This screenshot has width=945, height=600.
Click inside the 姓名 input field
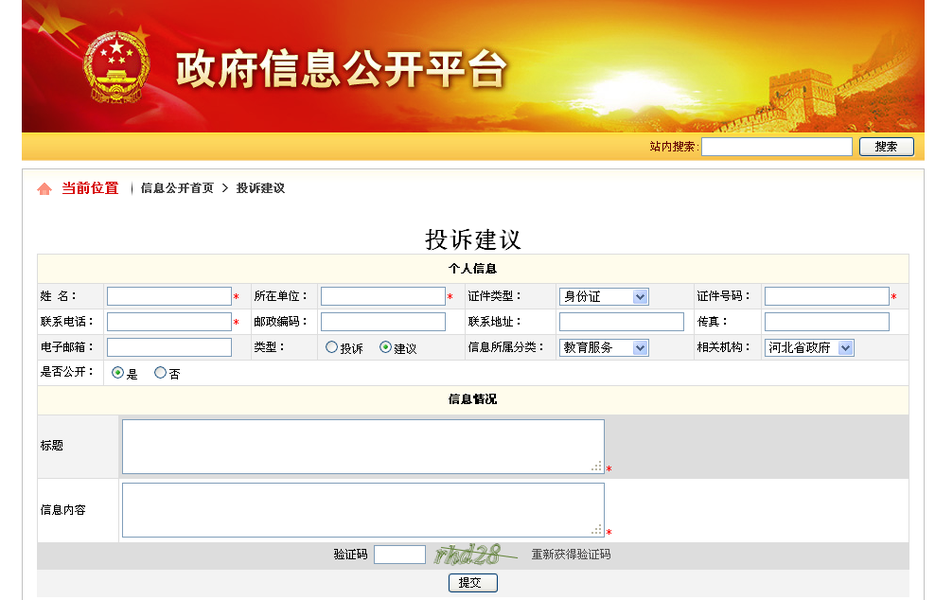point(168,296)
